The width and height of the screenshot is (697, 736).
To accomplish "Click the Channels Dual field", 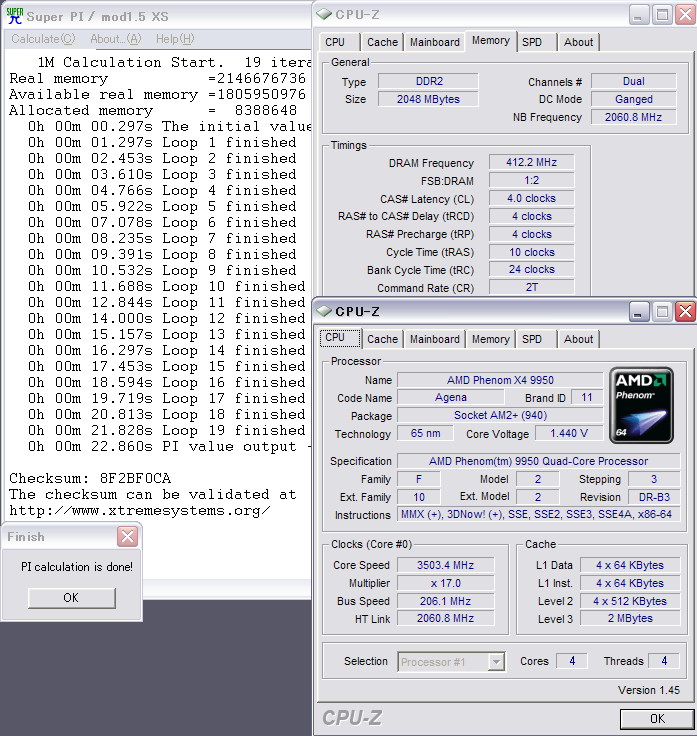I will (633, 81).
